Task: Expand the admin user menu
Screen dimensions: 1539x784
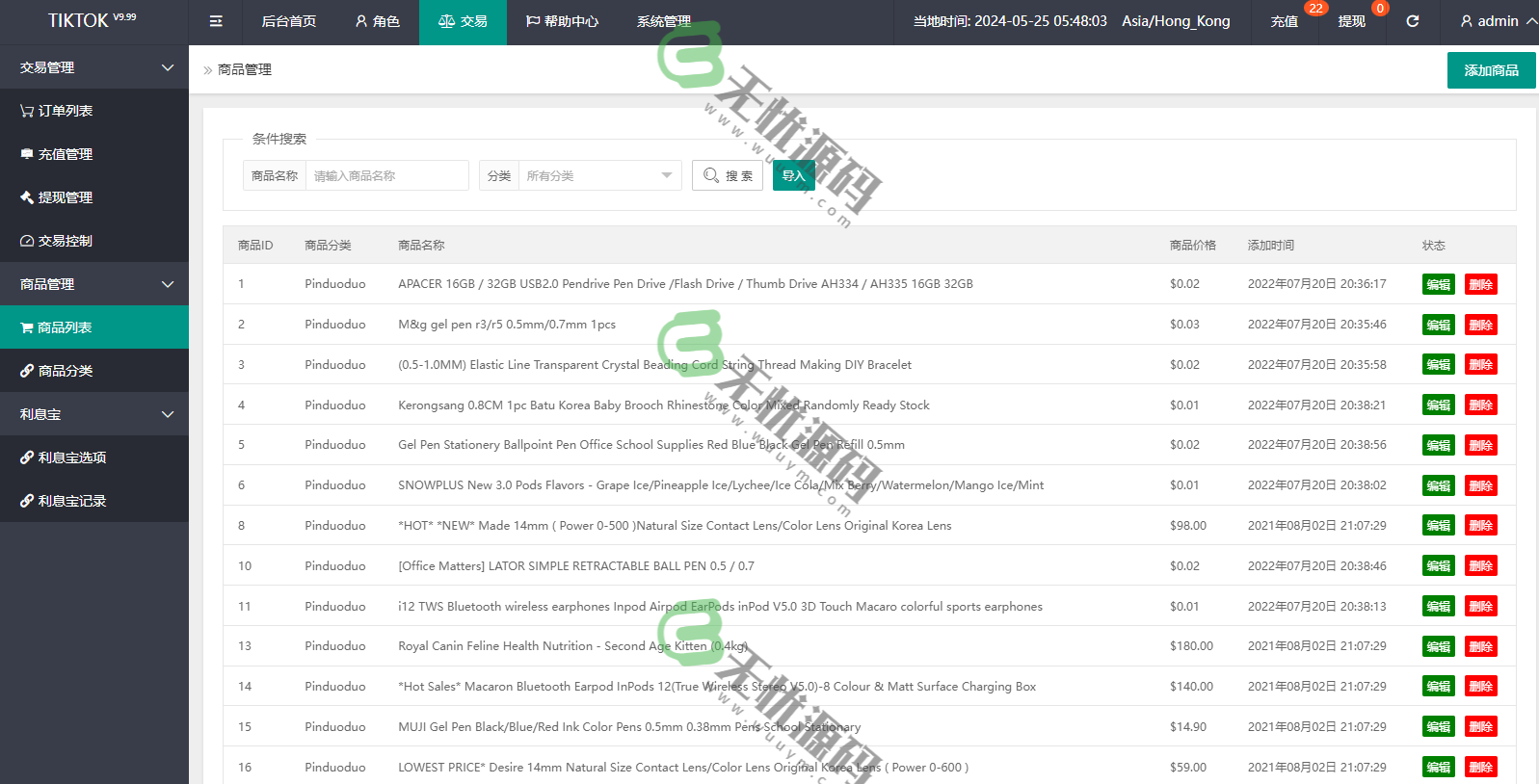Action: click(1498, 21)
